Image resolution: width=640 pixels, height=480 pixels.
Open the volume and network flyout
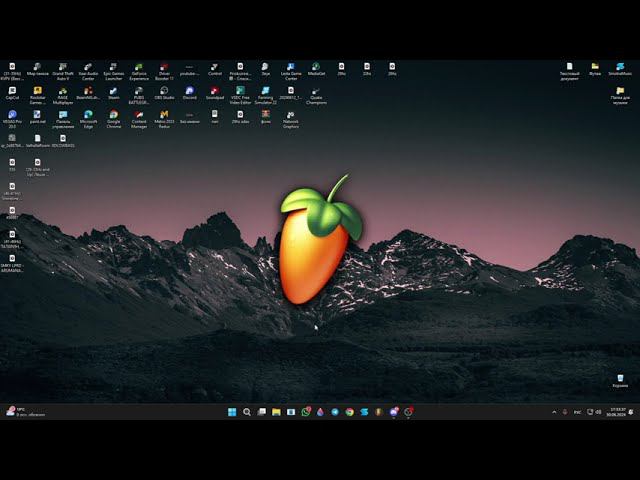tap(594, 412)
